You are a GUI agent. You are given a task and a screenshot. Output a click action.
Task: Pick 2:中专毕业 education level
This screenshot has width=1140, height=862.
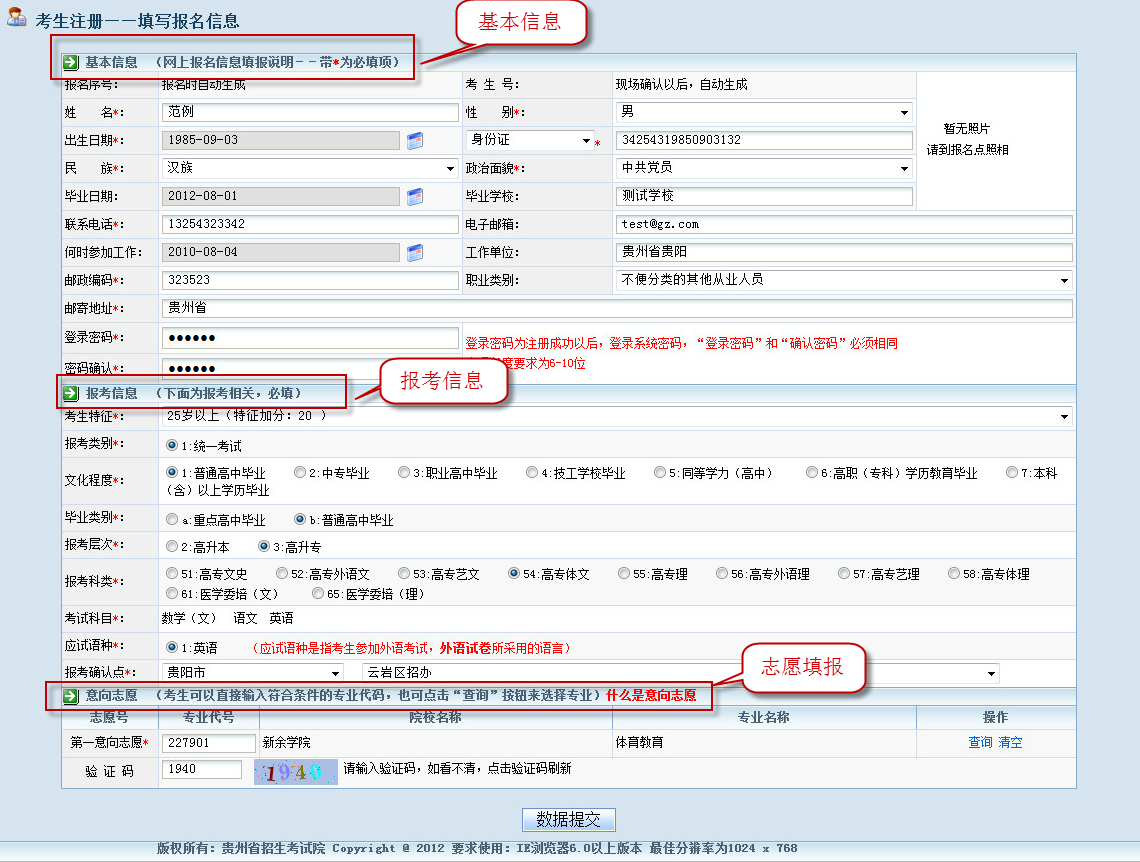tap(300, 473)
